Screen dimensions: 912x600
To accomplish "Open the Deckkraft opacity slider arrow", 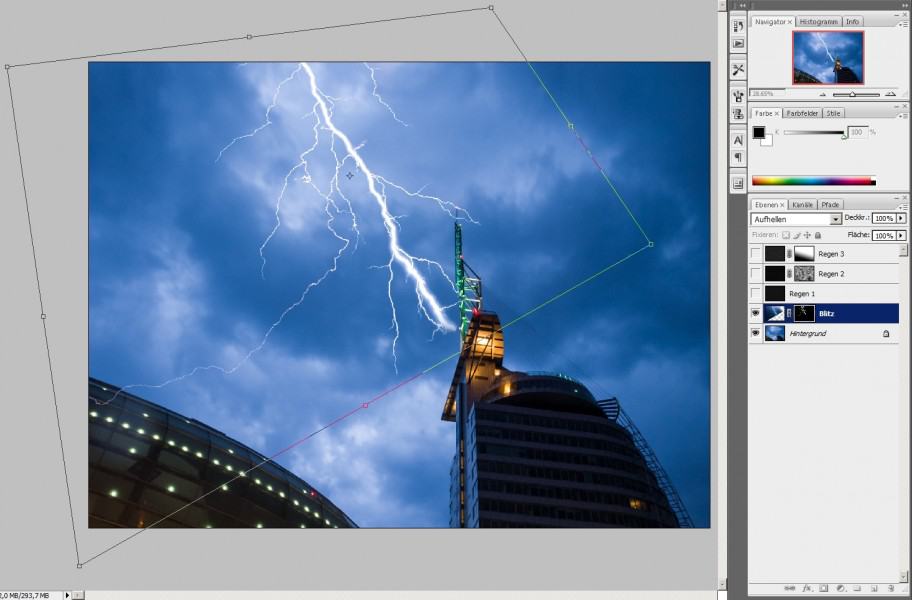I will coord(901,218).
